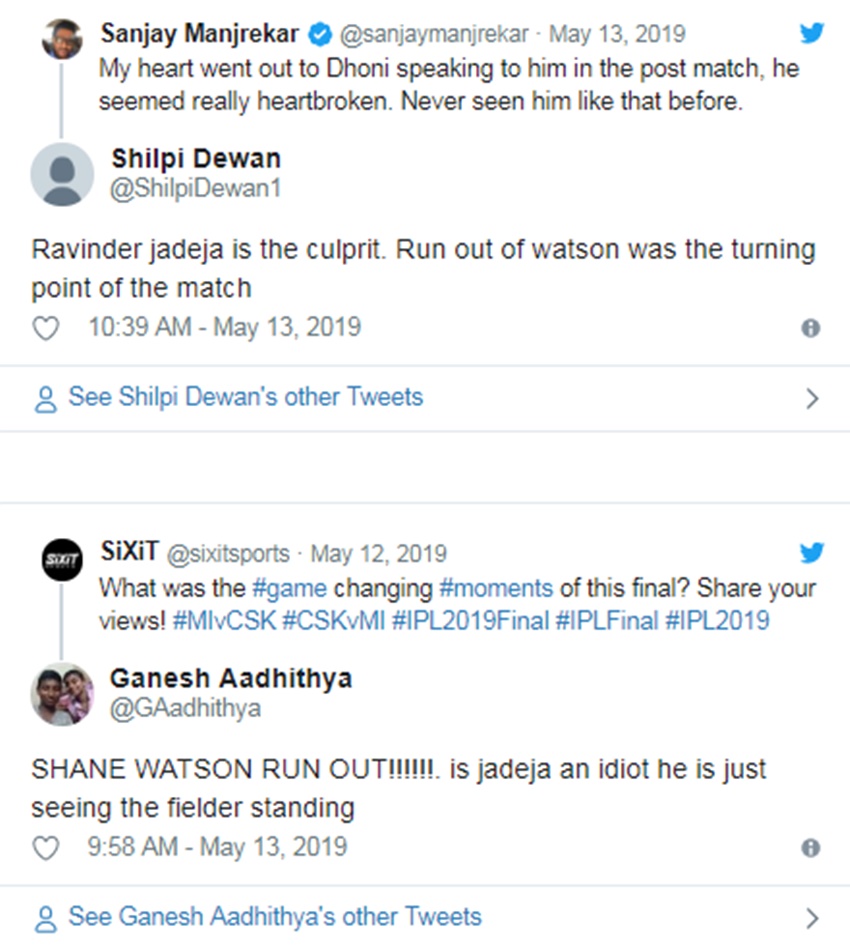Expand chevron arrow for Ganesh Aadhithya's other Tweets

click(x=812, y=918)
